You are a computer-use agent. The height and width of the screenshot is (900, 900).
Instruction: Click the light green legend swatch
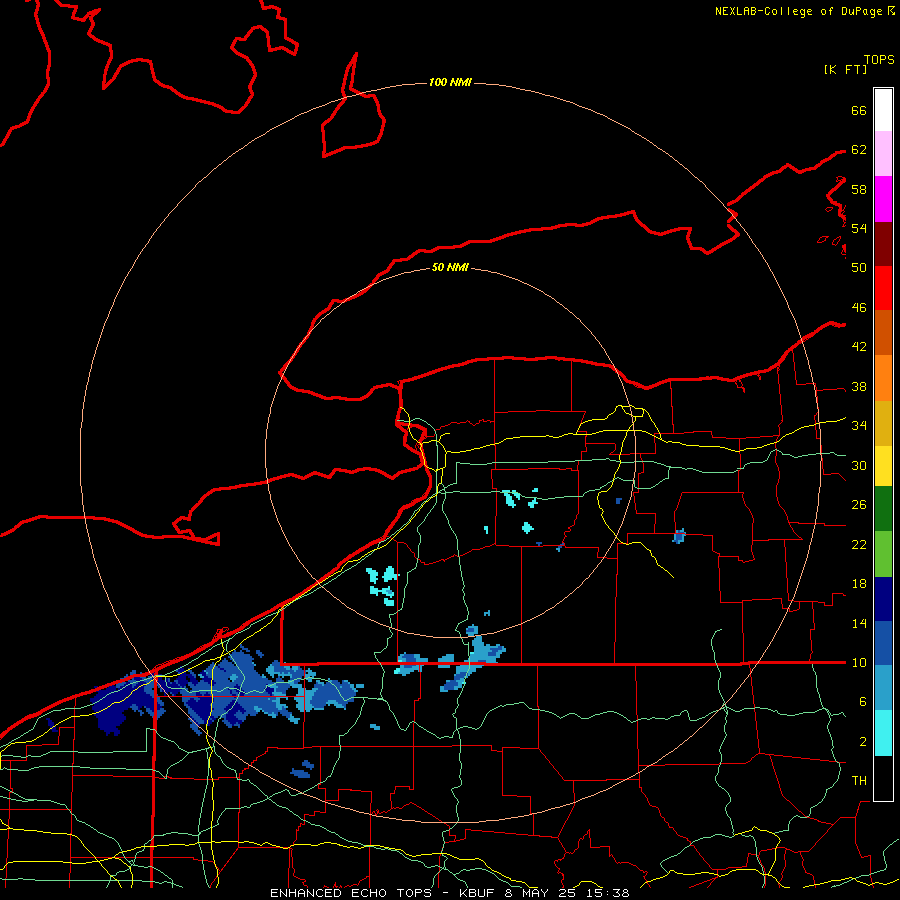point(883,554)
